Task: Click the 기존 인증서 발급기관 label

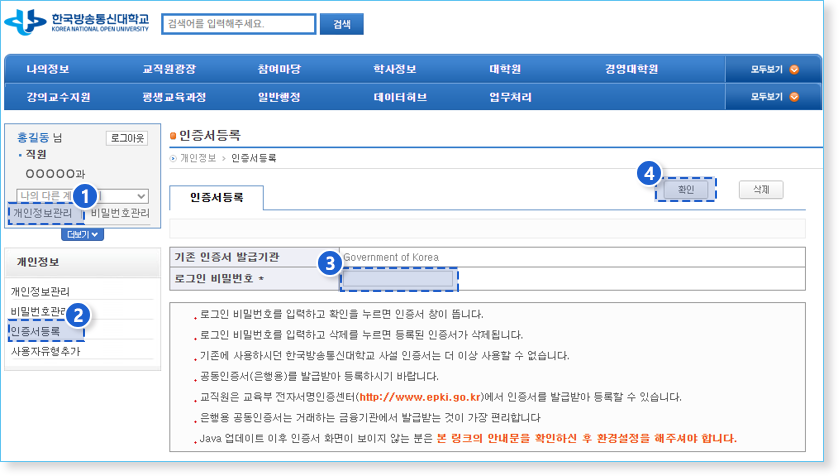Action: pyautogui.click(x=226, y=257)
